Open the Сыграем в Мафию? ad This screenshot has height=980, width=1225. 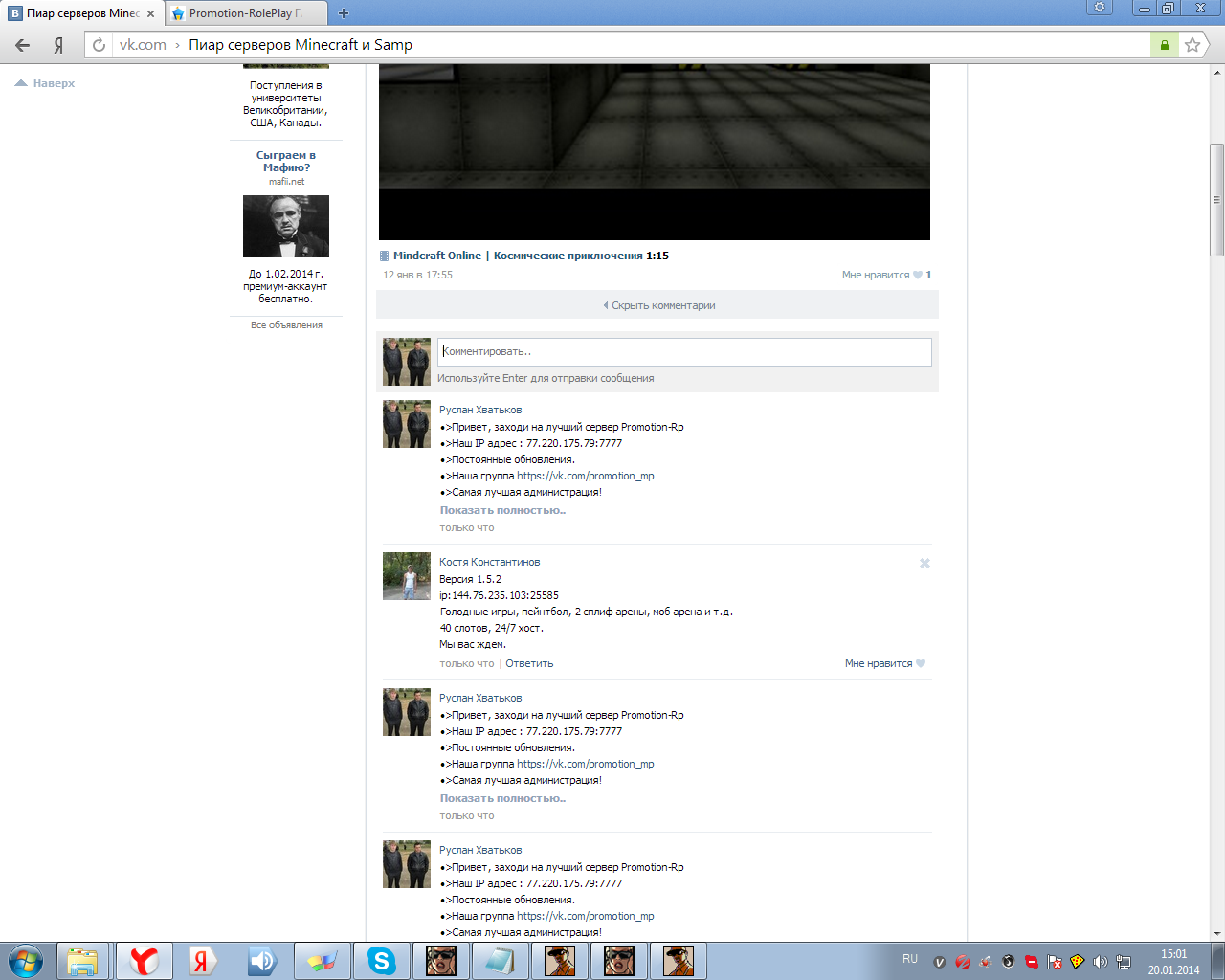pyautogui.click(x=285, y=161)
